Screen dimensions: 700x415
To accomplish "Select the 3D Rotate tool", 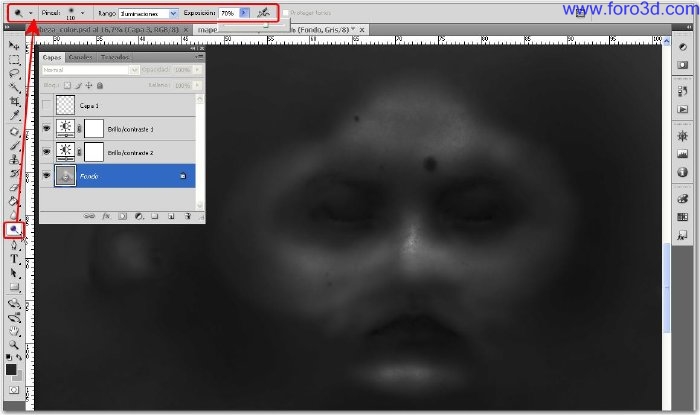I will pos(14,303).
